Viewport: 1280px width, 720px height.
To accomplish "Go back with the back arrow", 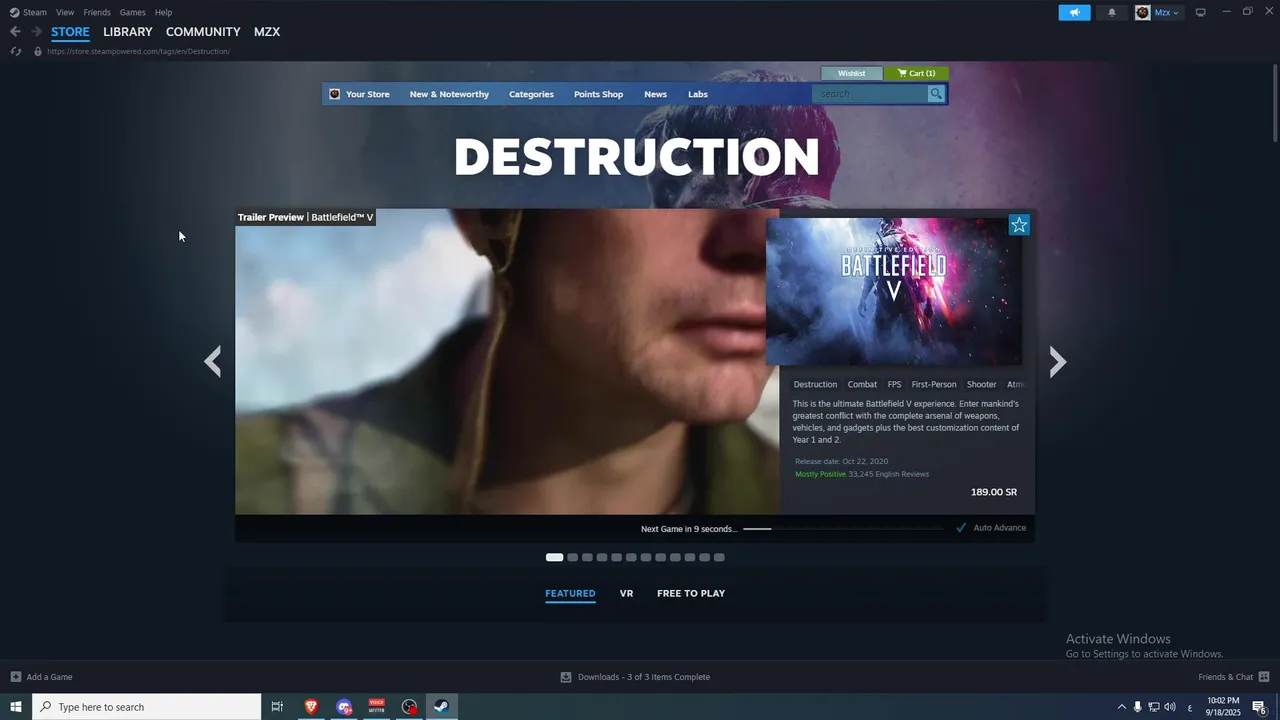I will pyautogui.click(x=15, y=32).
